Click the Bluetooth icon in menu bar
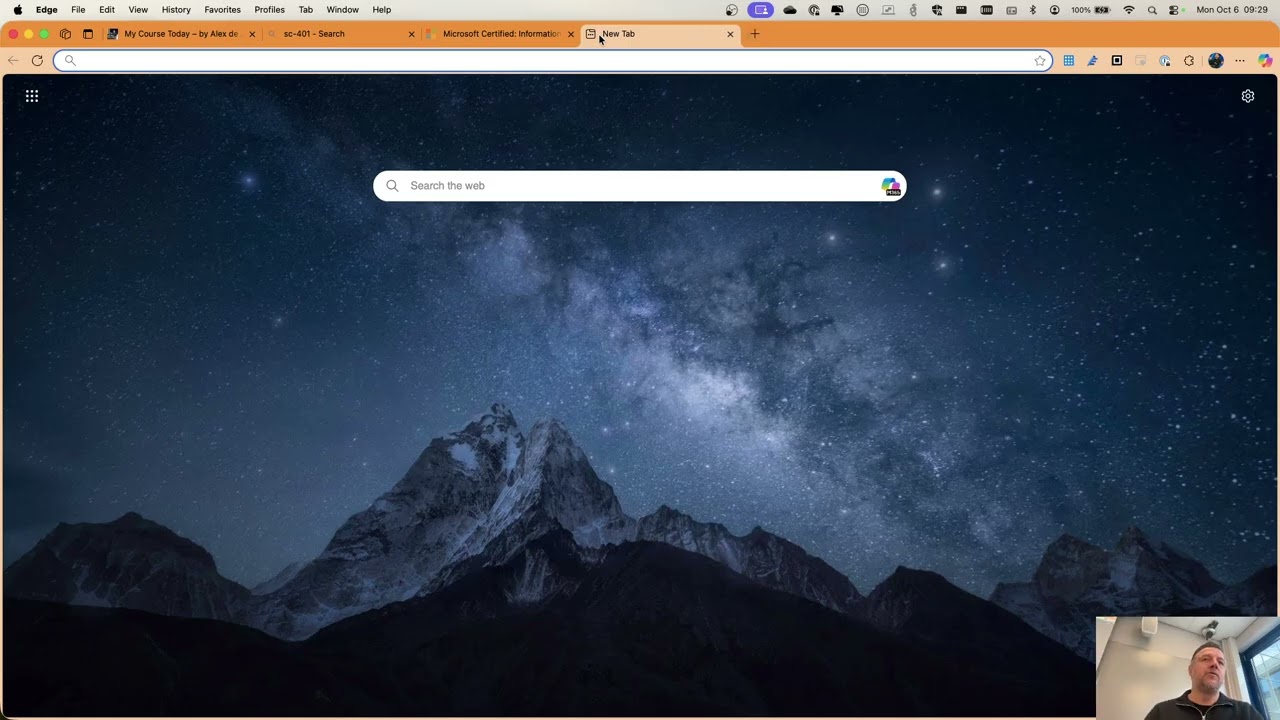 coord(1033,10)
